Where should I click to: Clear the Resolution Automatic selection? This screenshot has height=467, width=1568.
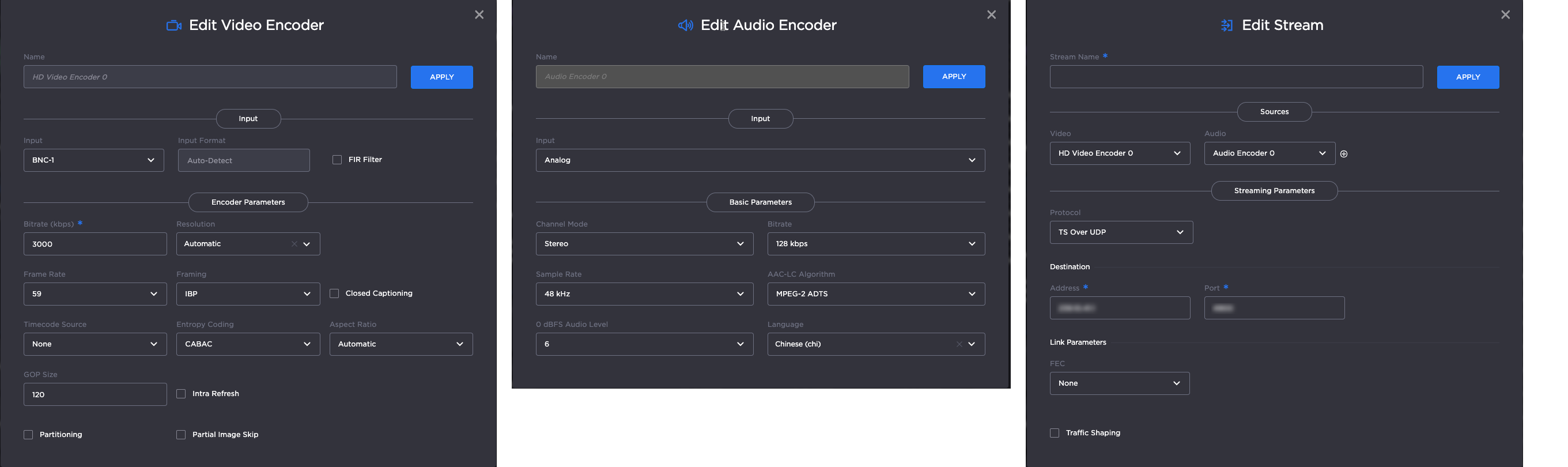294,244
